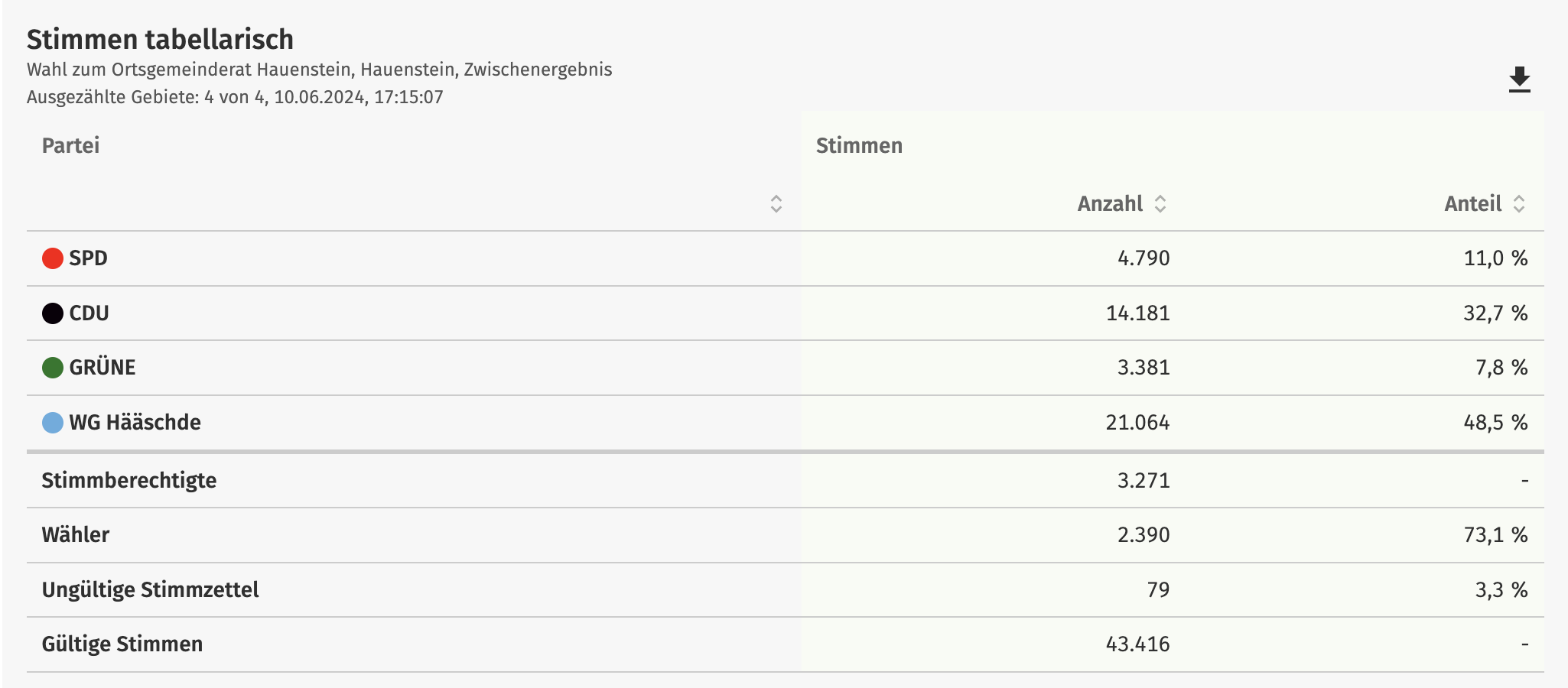Select the Stimmberechtigte row

pyautogui.click(x=785, y=481)
